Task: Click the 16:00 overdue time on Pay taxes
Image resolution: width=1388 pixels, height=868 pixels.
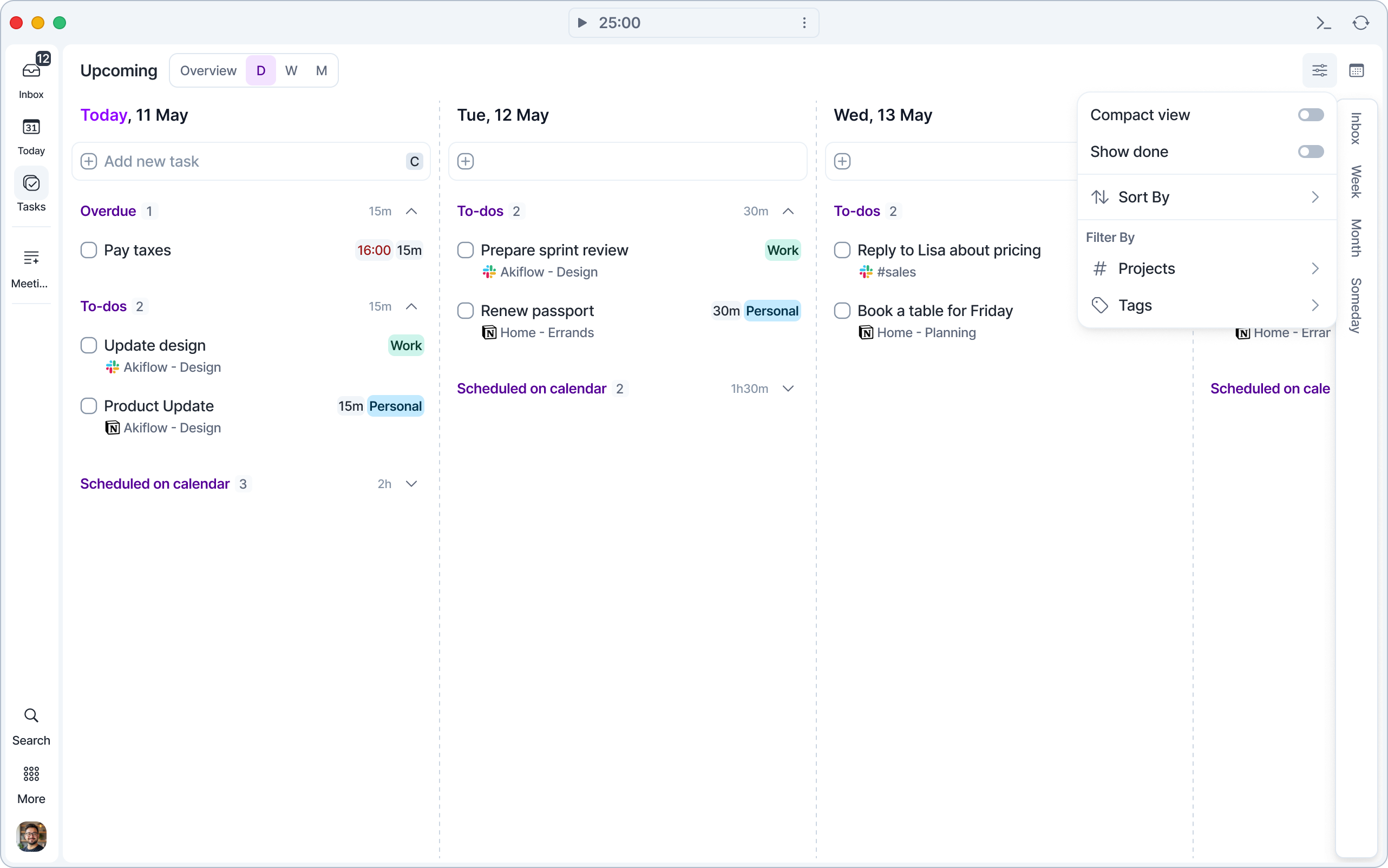Action: point(374,251)
